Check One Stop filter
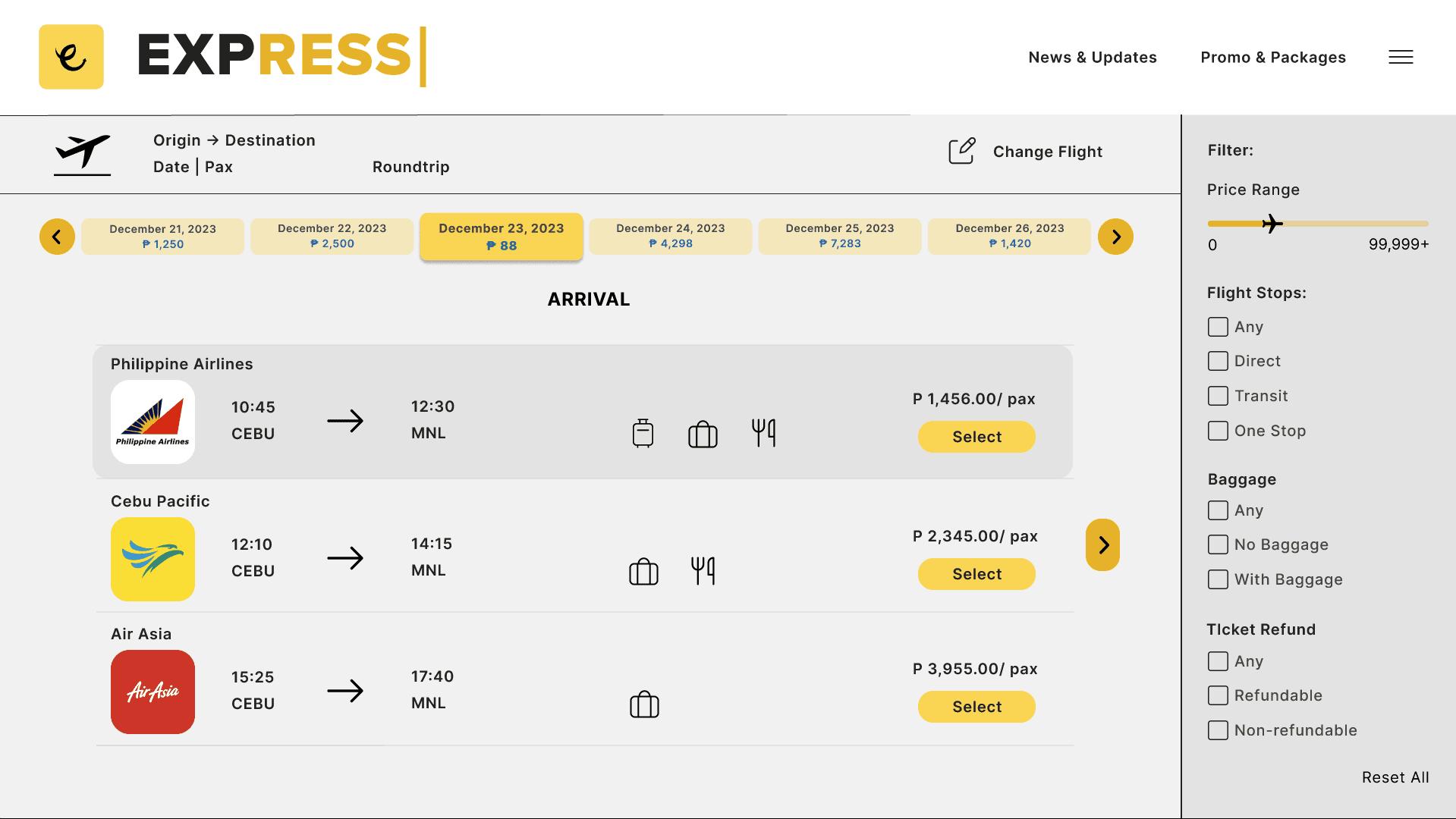 [x=1218, y=431]
